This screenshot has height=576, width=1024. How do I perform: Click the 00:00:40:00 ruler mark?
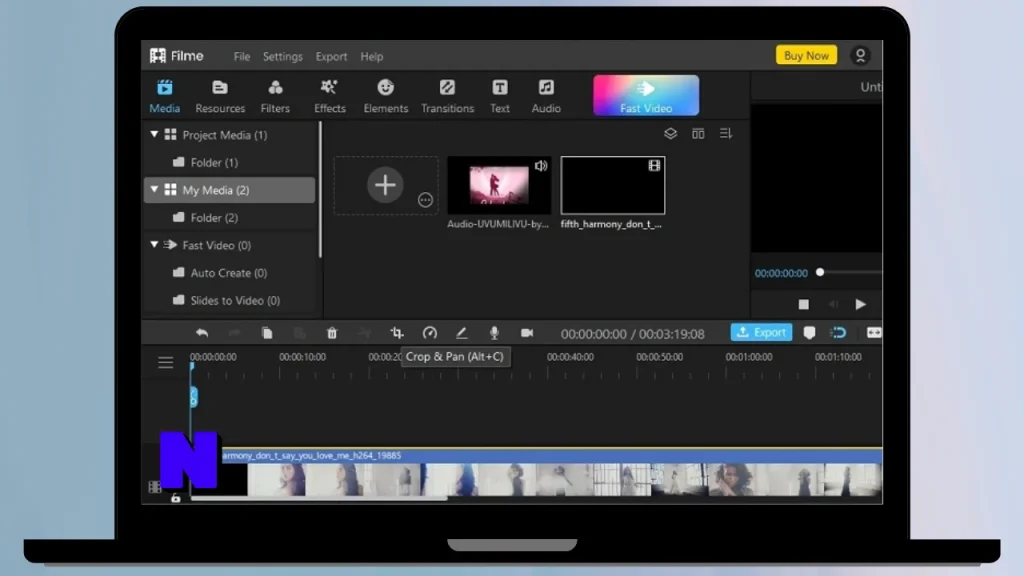[570, 357]
